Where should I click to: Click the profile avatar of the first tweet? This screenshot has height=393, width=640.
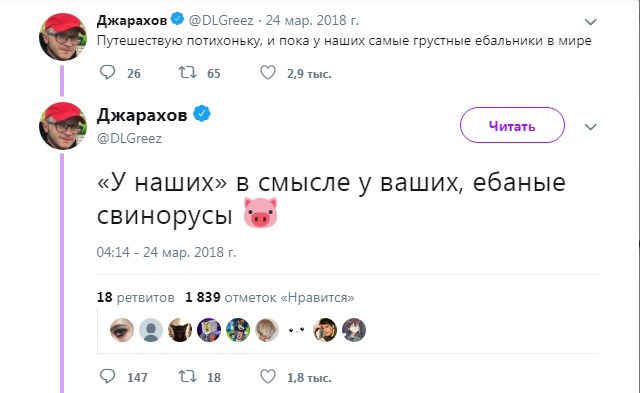(63, 36)
